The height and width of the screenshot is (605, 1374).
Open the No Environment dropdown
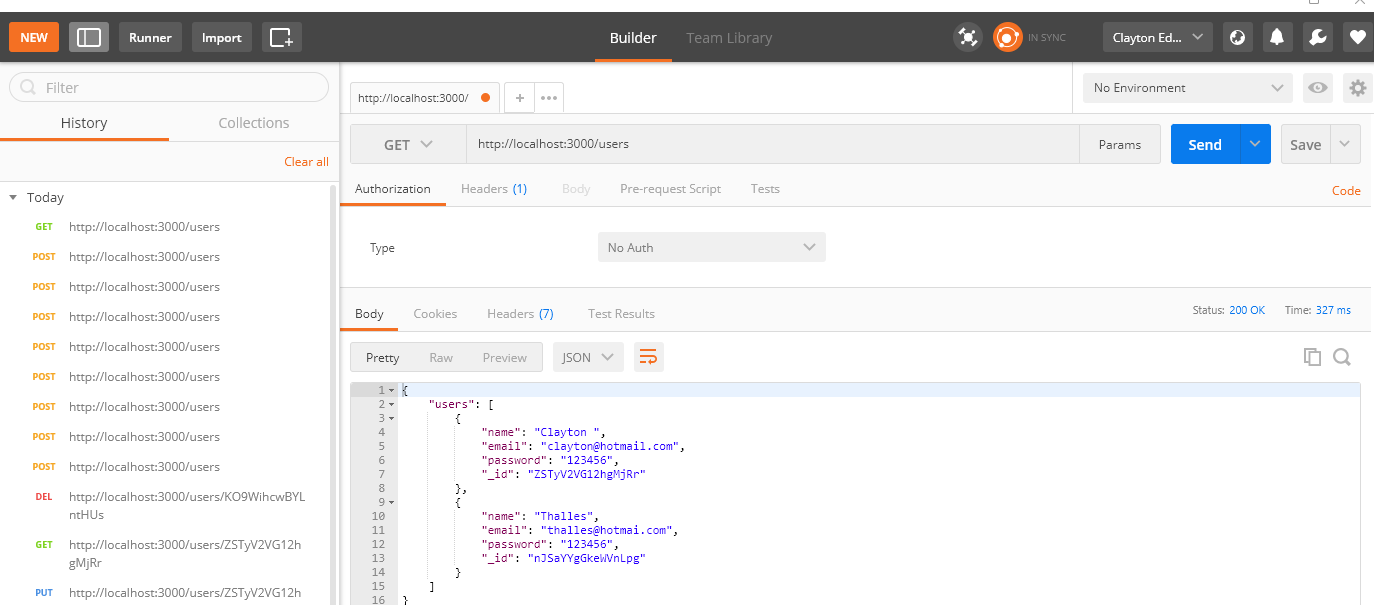[x=1186, y=88]
